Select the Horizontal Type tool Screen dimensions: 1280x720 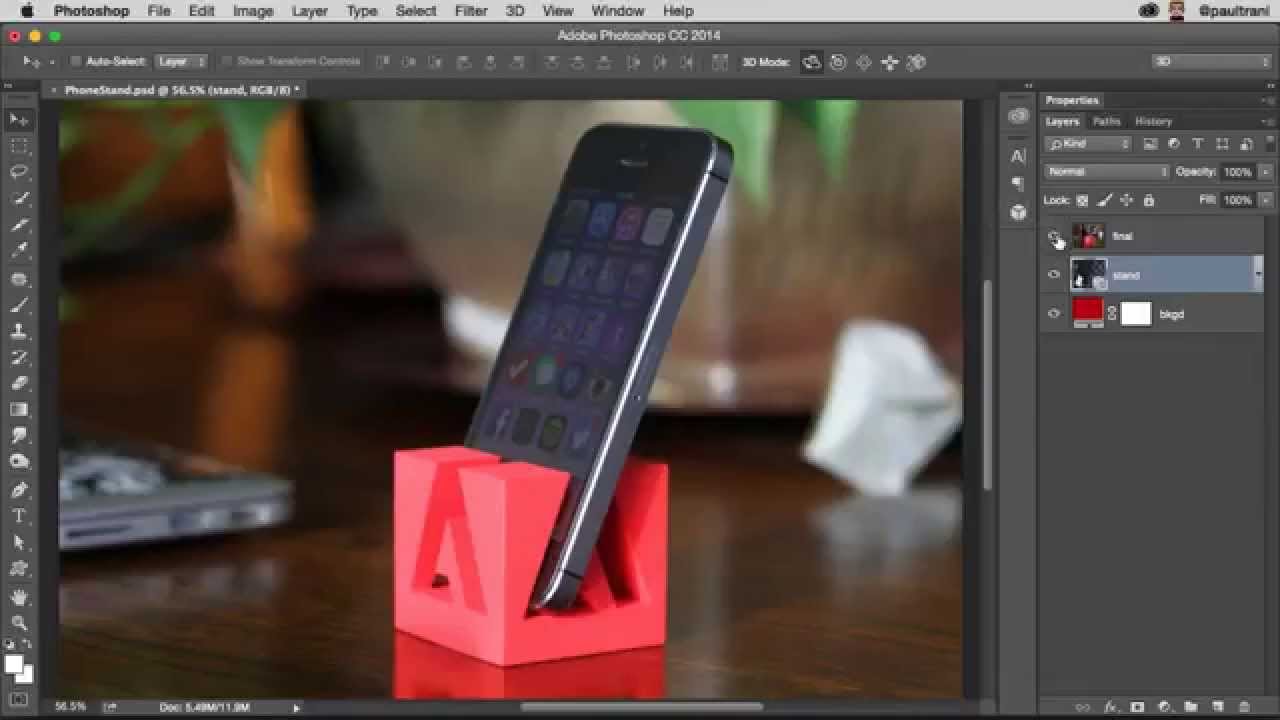tap(19, 516)
